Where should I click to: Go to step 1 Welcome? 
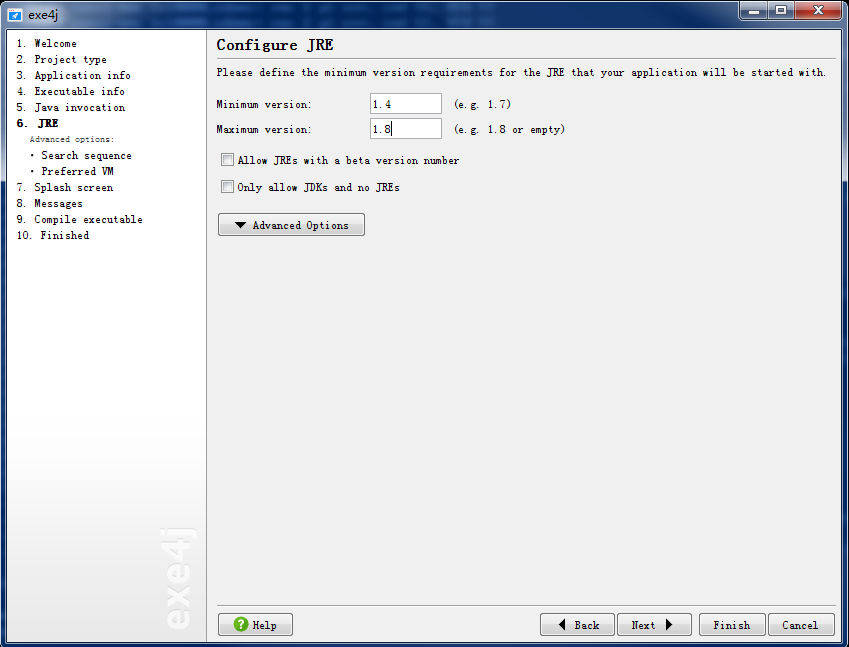[x=47, y=43]
